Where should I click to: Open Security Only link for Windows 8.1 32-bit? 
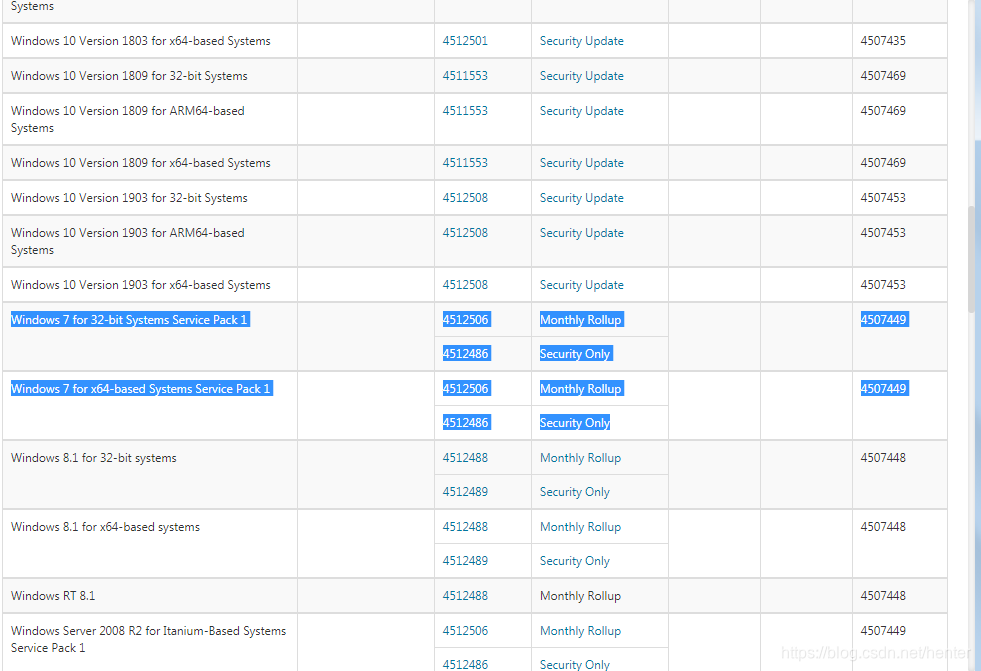574,492
